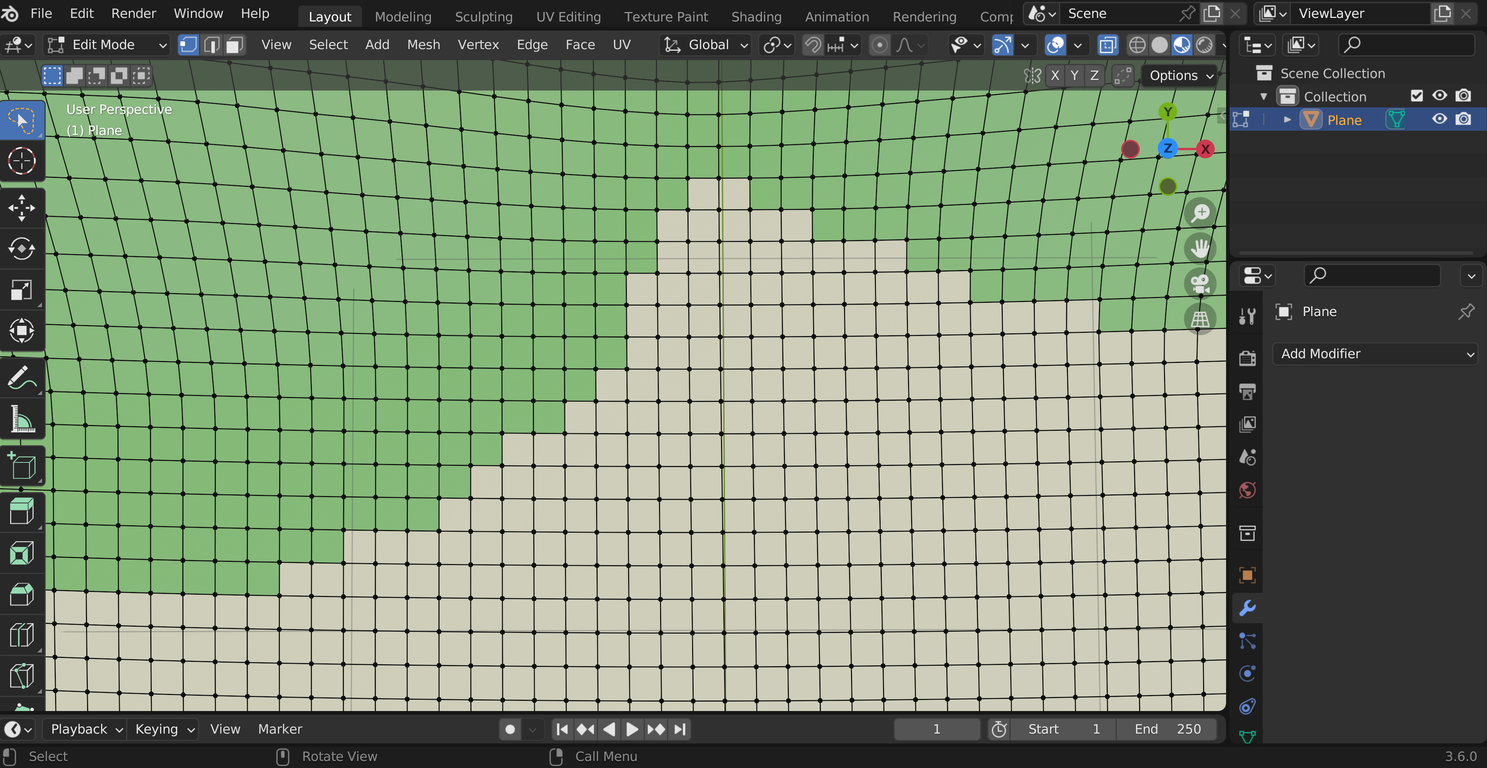
Task: Open the Options dropdown
Action: [x=1180, y=76]
